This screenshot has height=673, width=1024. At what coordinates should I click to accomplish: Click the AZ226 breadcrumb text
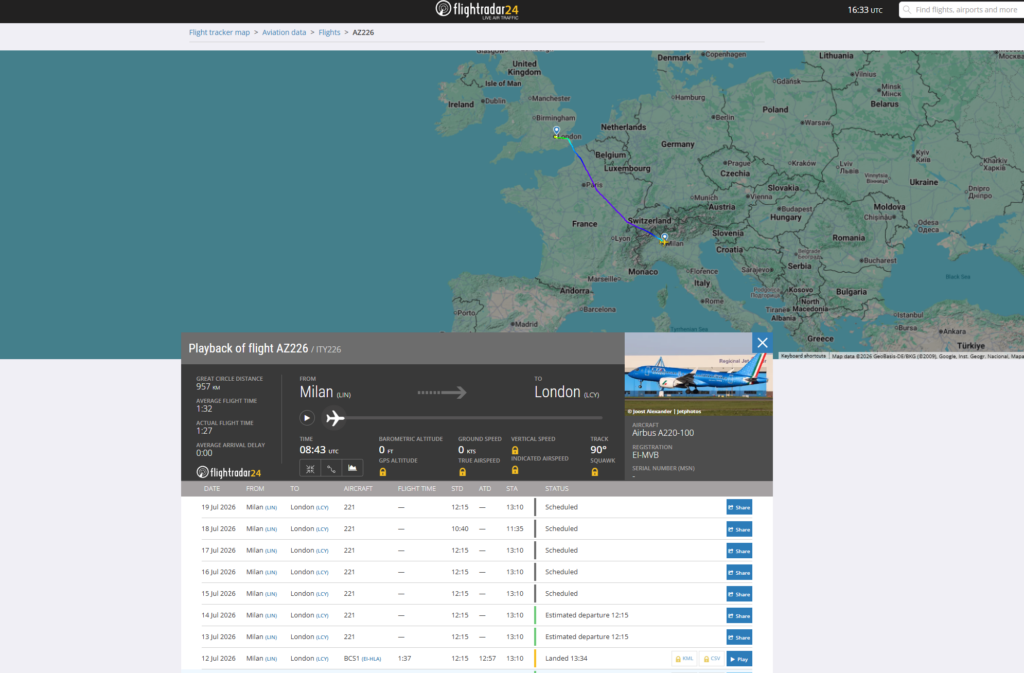click(363, 32)
